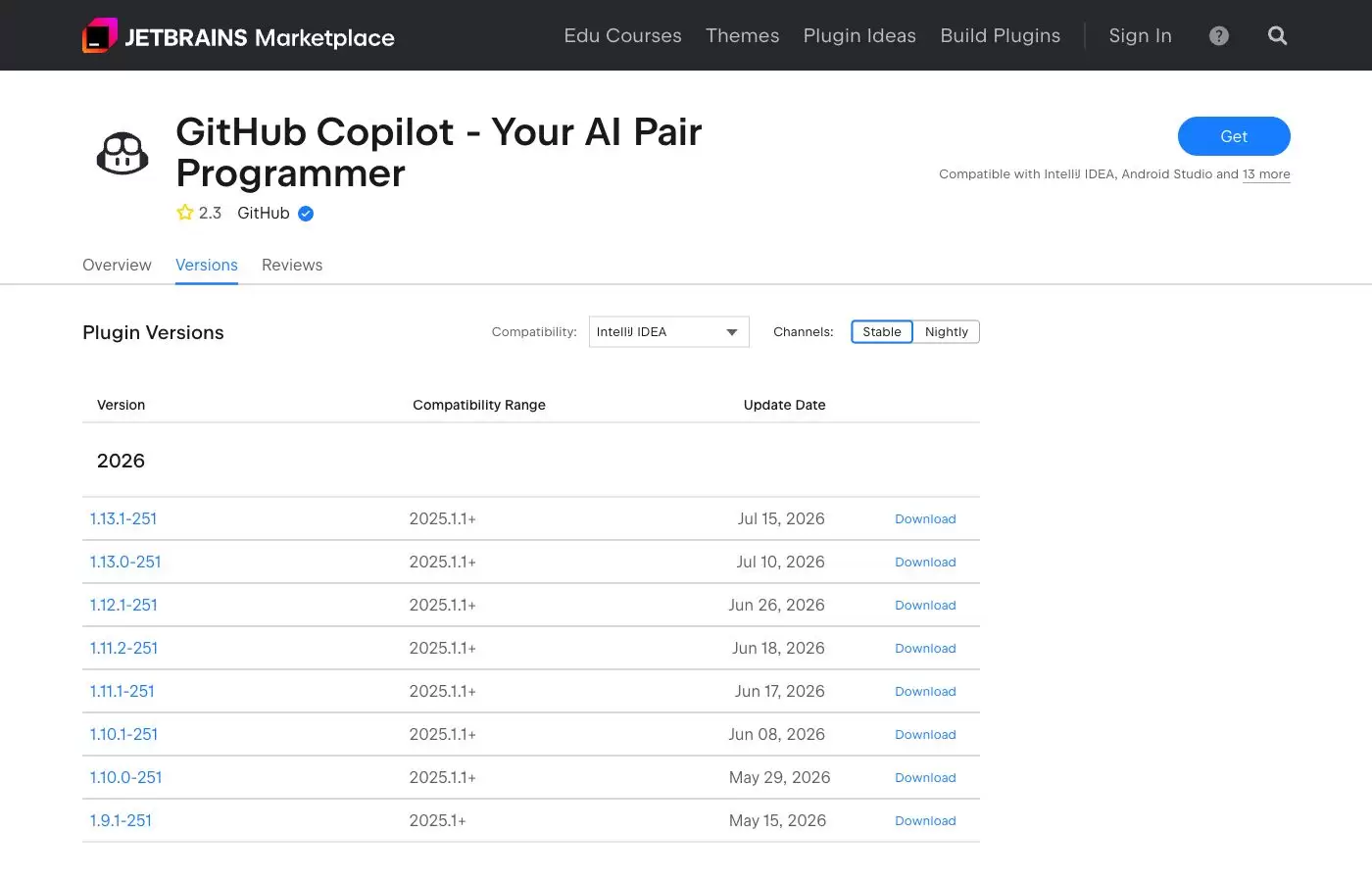1372x882 pixels.
Task: Click the Compatibility Range column header
Action: point(479,405)
